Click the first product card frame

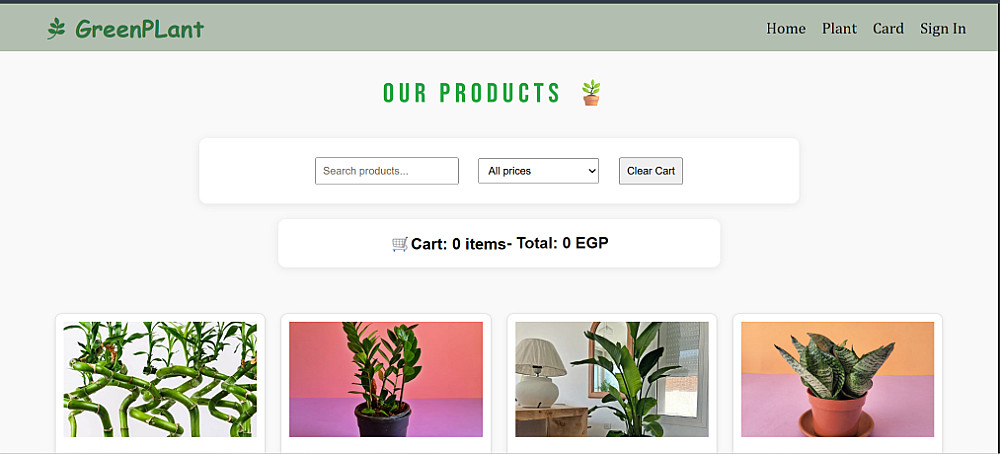(160, 383)
